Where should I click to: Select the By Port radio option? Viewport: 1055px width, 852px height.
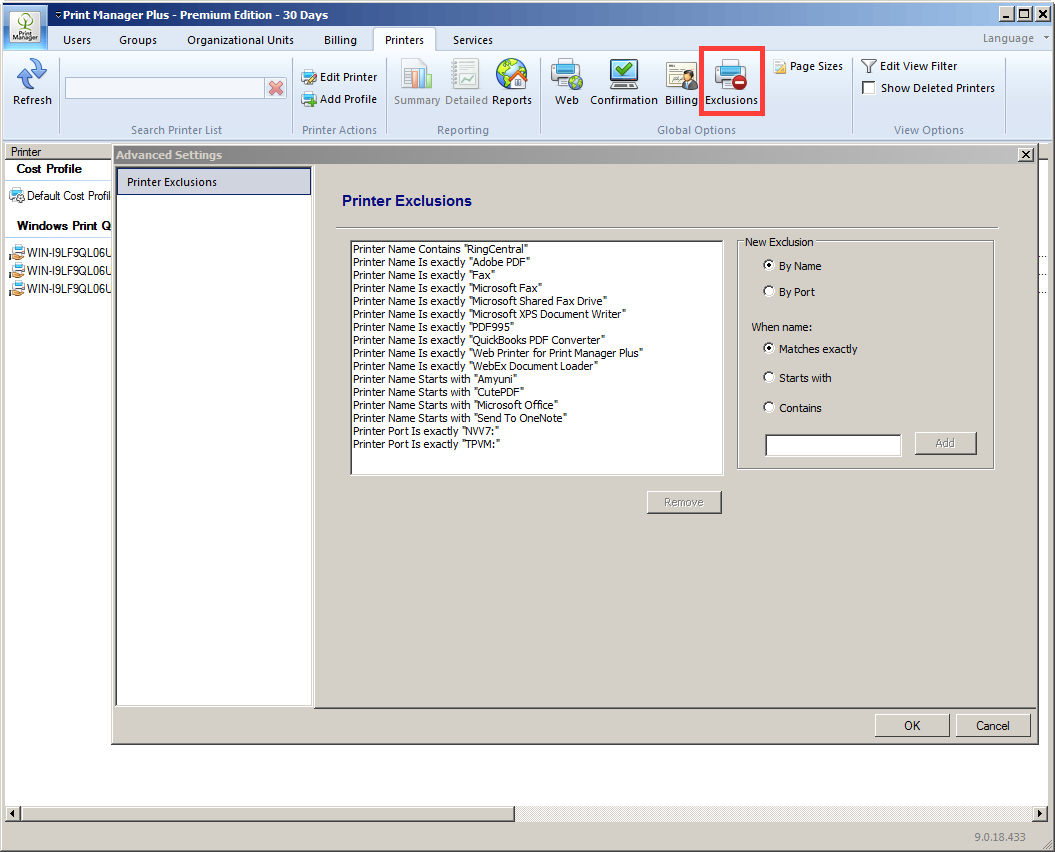coord(789,292)
